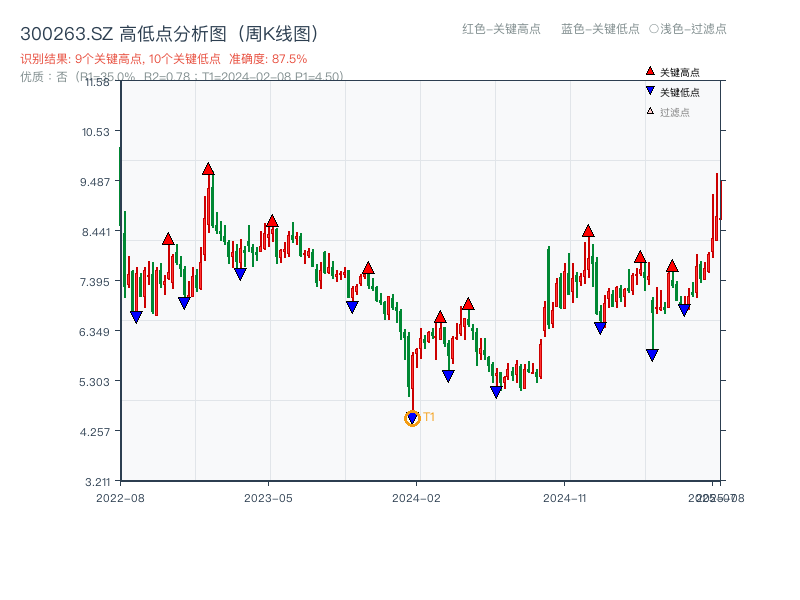Click the 2024-11 x-axis date label
Viewport: 800px width, 600px height.
coord(564,498)
